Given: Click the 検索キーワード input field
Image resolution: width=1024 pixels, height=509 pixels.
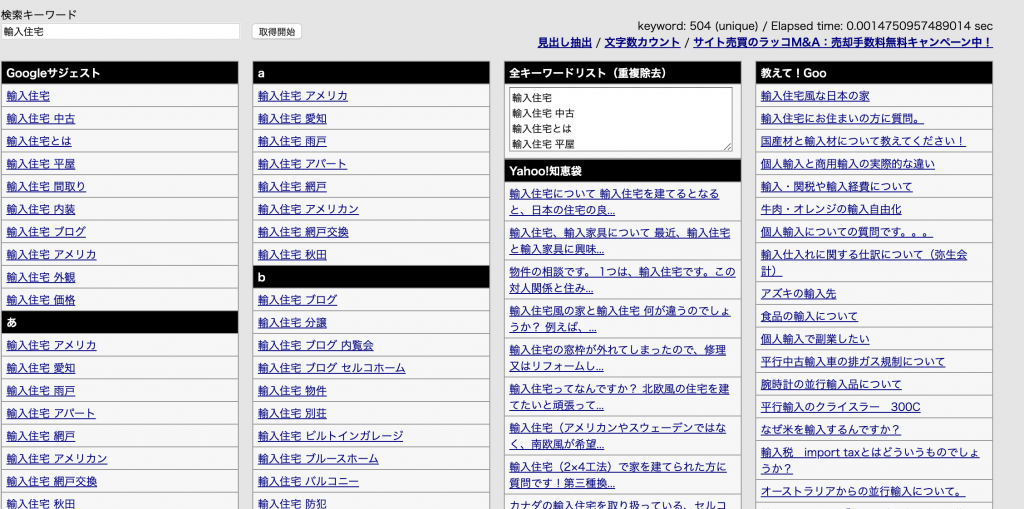Looking at the screenshot, I should click(x=121, y=31).
